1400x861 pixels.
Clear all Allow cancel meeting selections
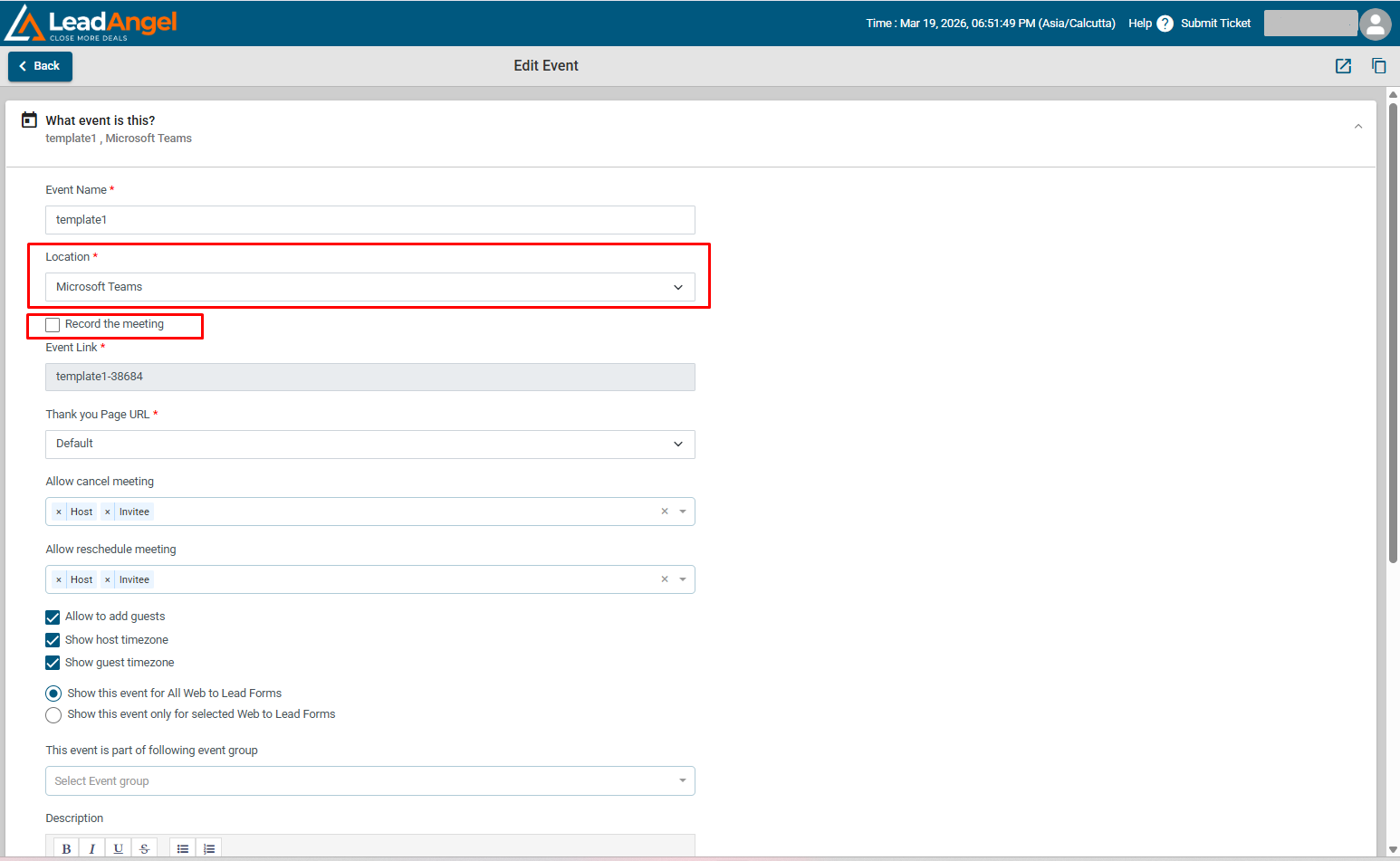tap(665, 512)
